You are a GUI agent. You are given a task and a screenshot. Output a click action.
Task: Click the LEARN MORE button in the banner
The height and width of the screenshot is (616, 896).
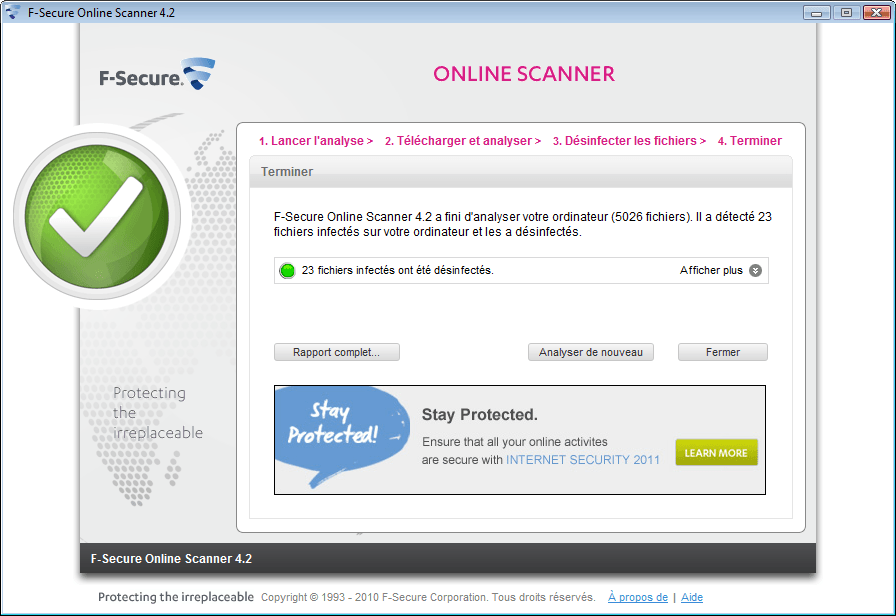(716, 453)
